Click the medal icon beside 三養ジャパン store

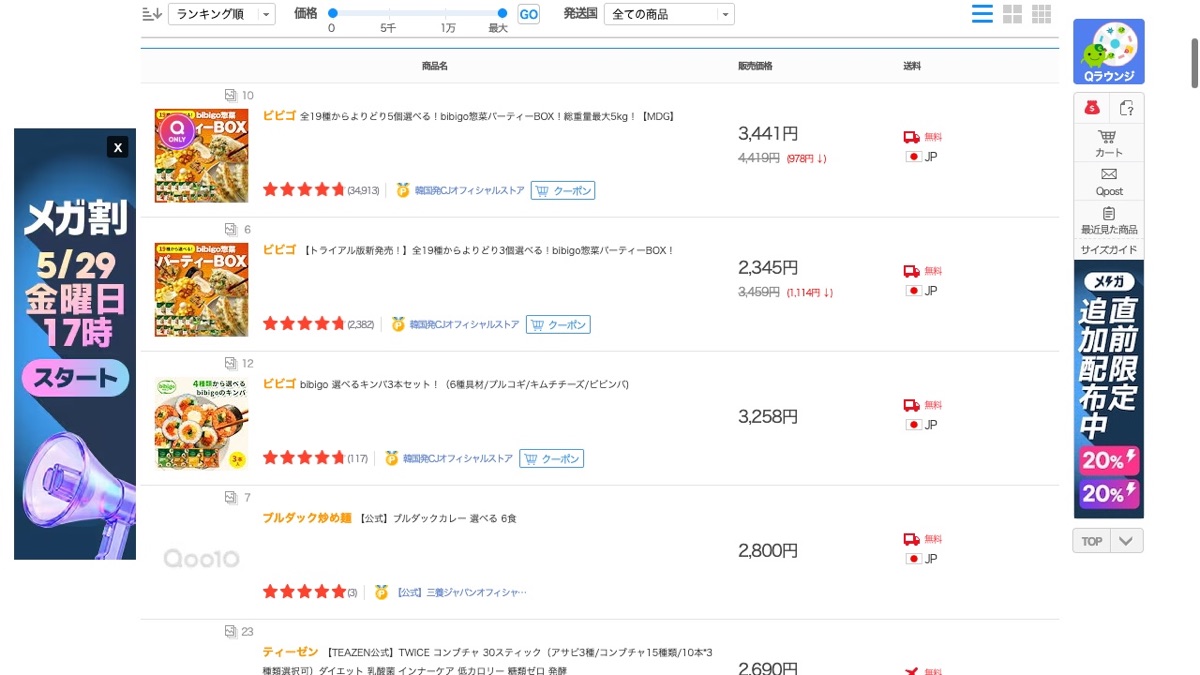tap(381, 592)
